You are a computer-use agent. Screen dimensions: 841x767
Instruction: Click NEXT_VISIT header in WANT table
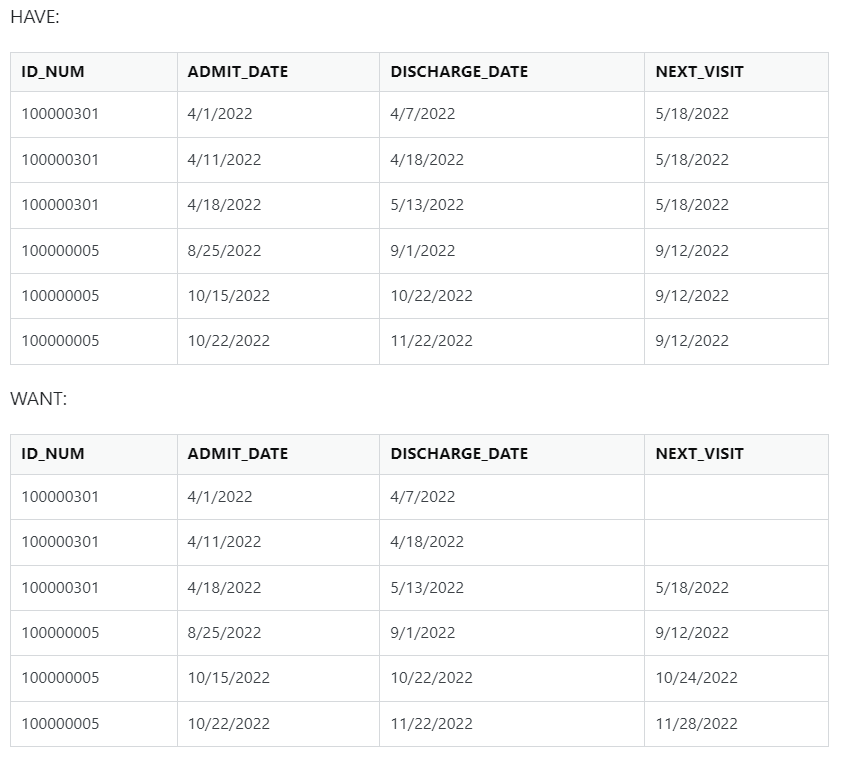[699, 454]
